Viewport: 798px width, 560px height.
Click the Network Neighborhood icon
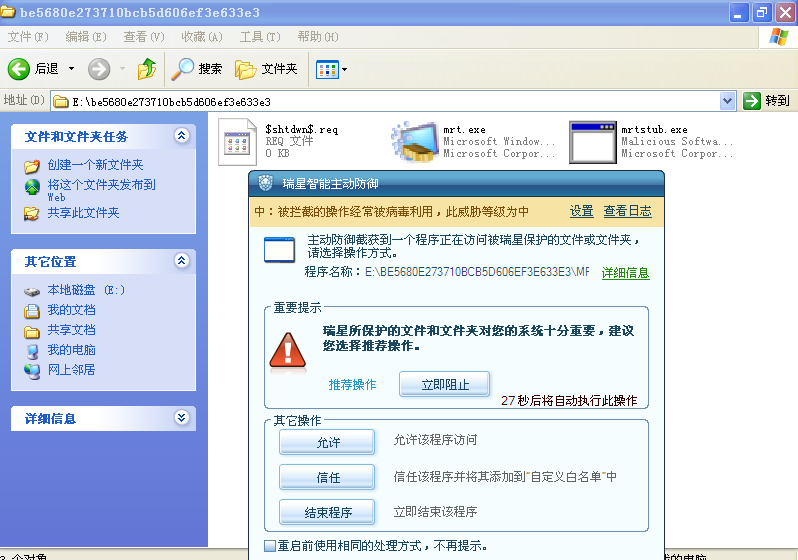click(x=32, y=371)
